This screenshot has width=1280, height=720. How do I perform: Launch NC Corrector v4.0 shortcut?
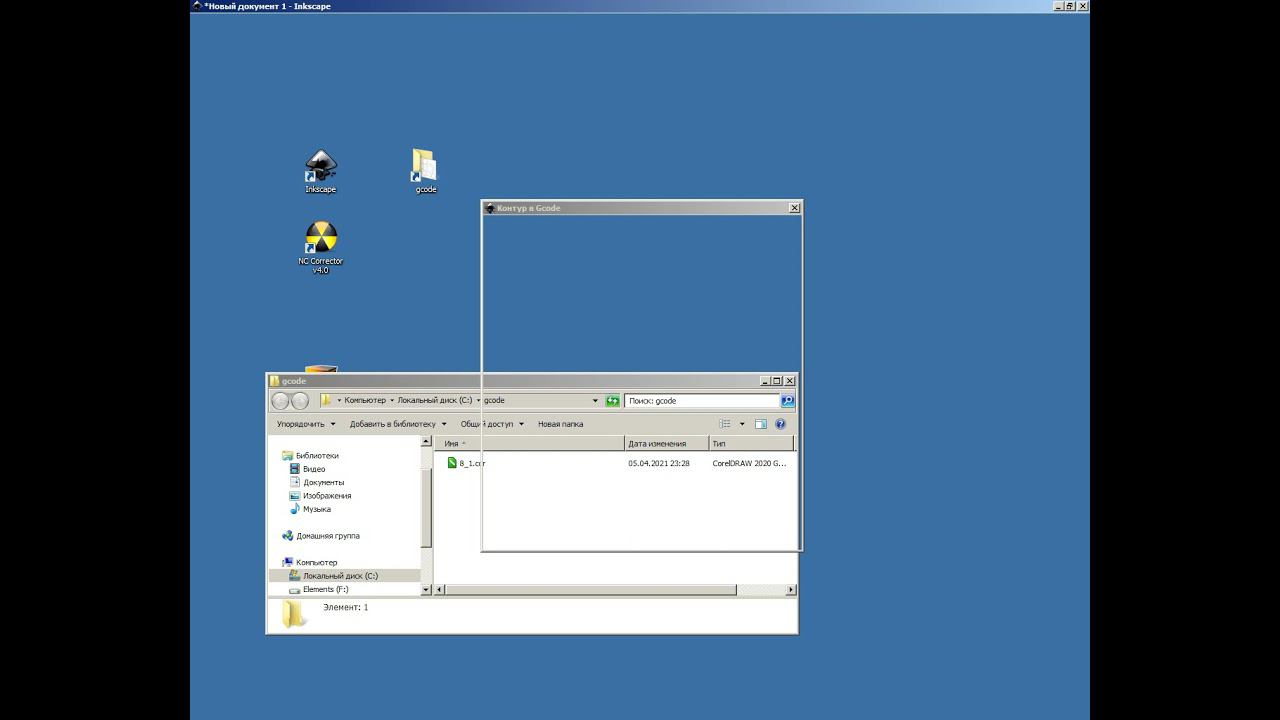click(320, 247)
